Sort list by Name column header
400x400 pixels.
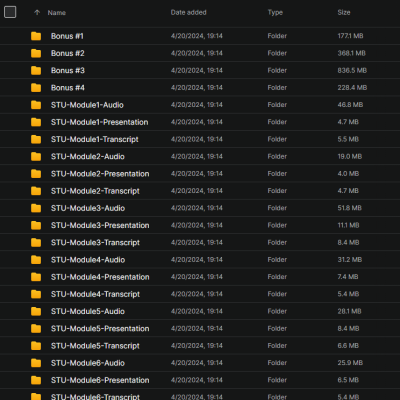[x=57, y=13]
